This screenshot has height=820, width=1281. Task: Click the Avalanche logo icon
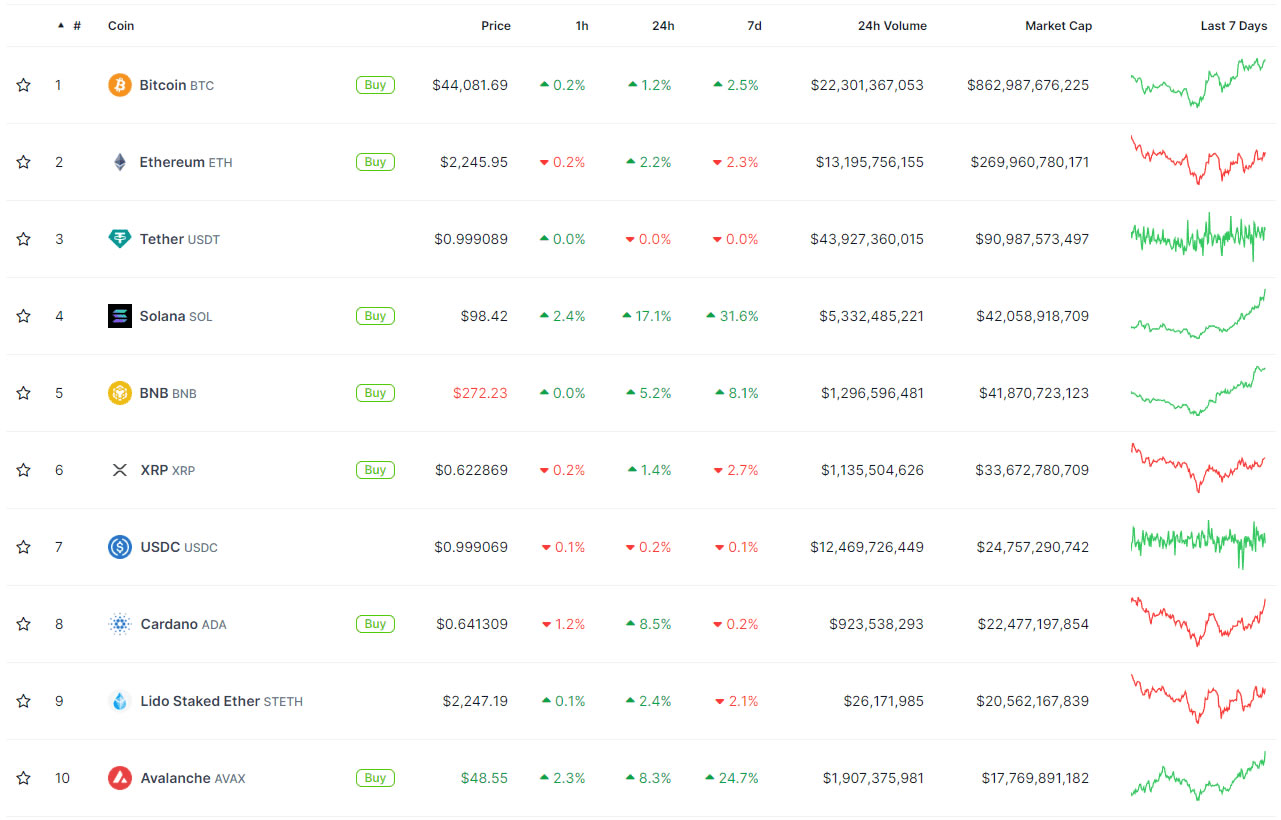tap(120, 778)
